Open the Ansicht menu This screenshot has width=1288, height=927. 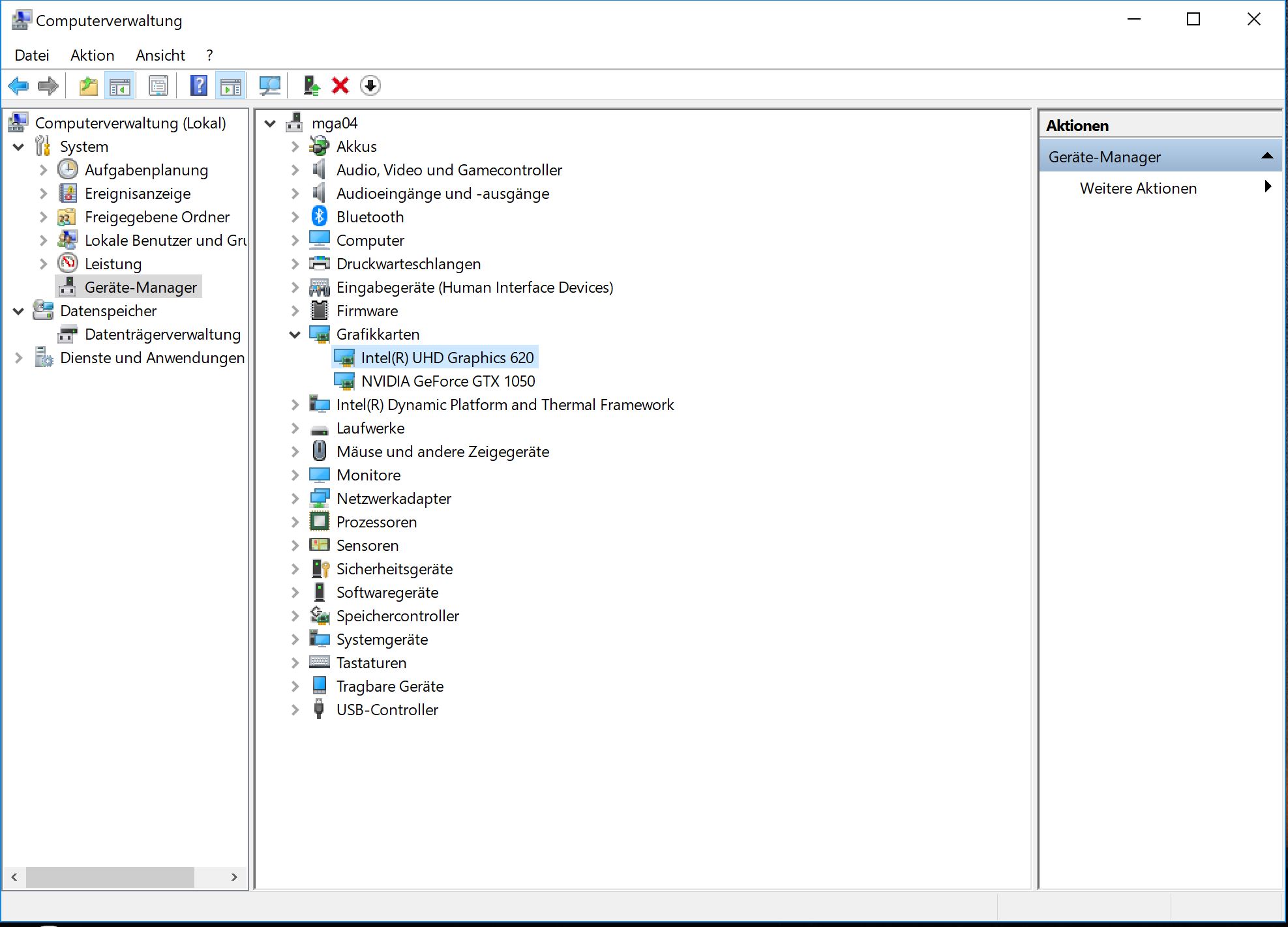pos(160,55)
